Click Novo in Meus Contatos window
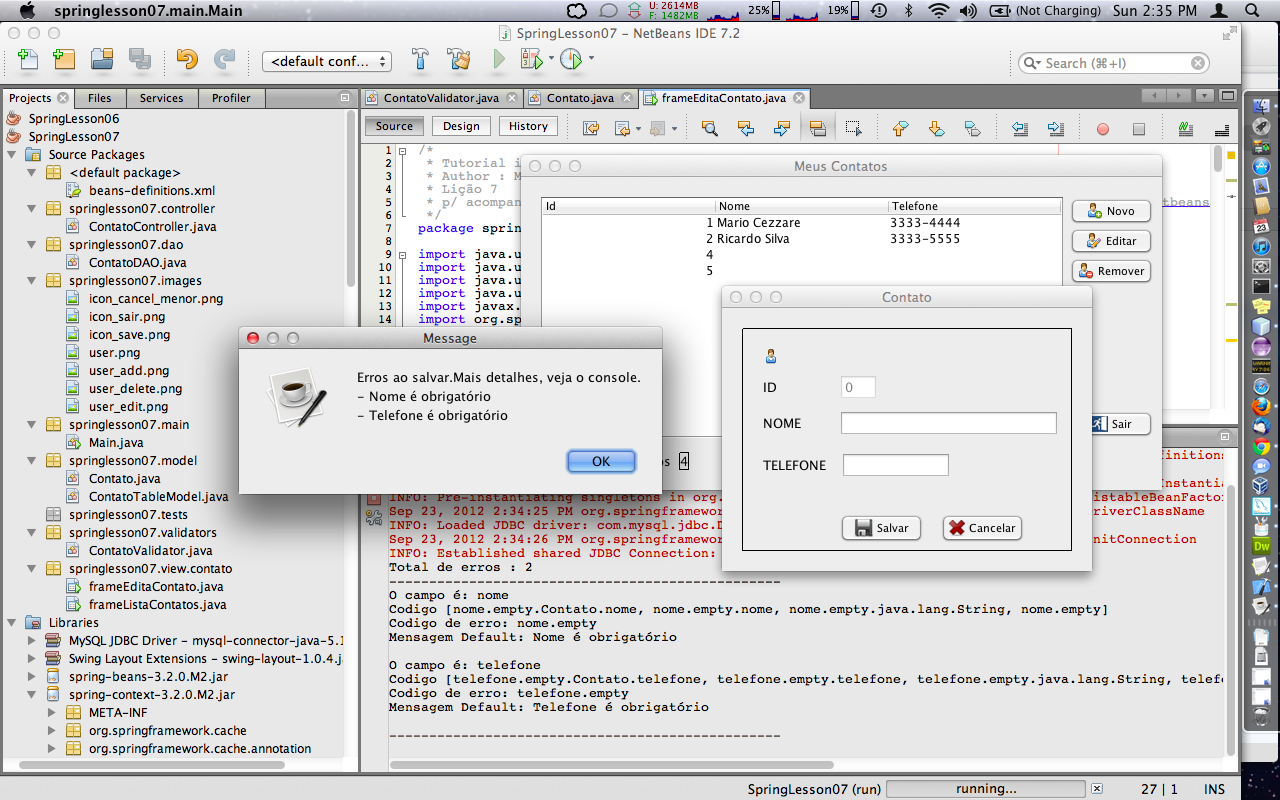 coord(1111,211)
